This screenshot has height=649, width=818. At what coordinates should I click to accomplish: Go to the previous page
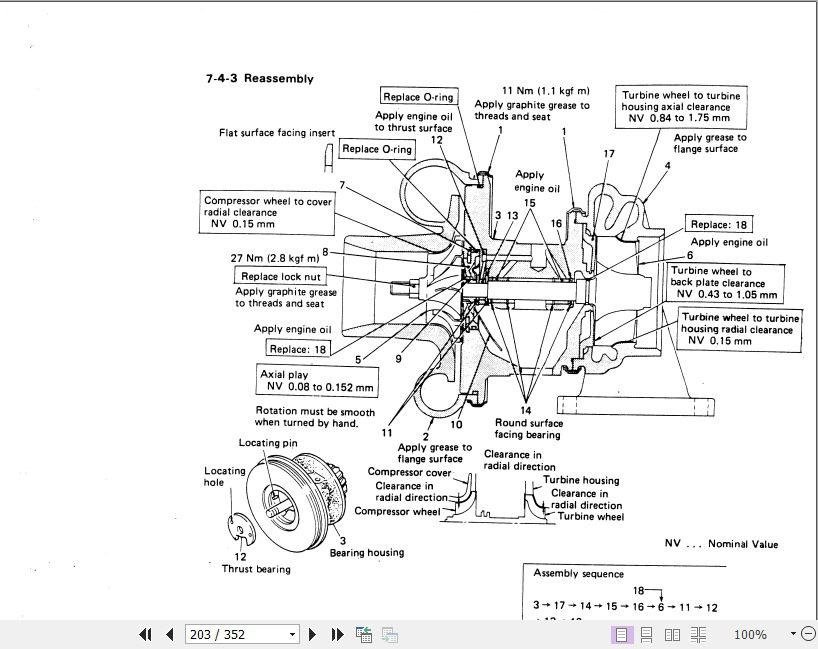[169, 634]
